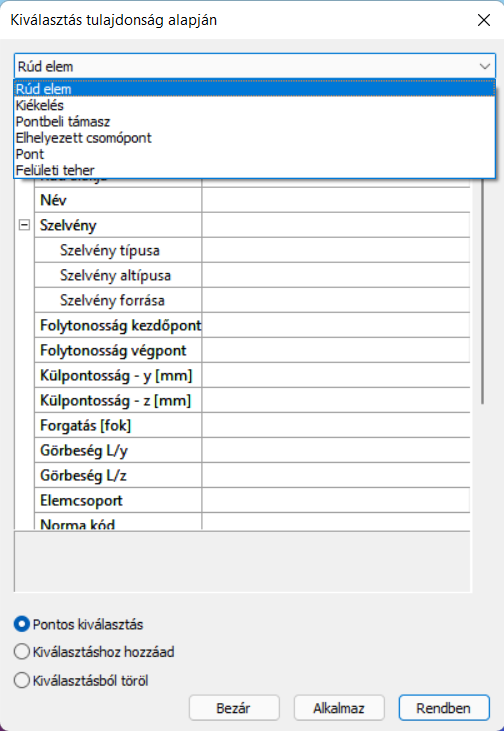
Task: Click the Rúd elem combo box arrow
Action: pyautogui.click(x=484, y=66)
